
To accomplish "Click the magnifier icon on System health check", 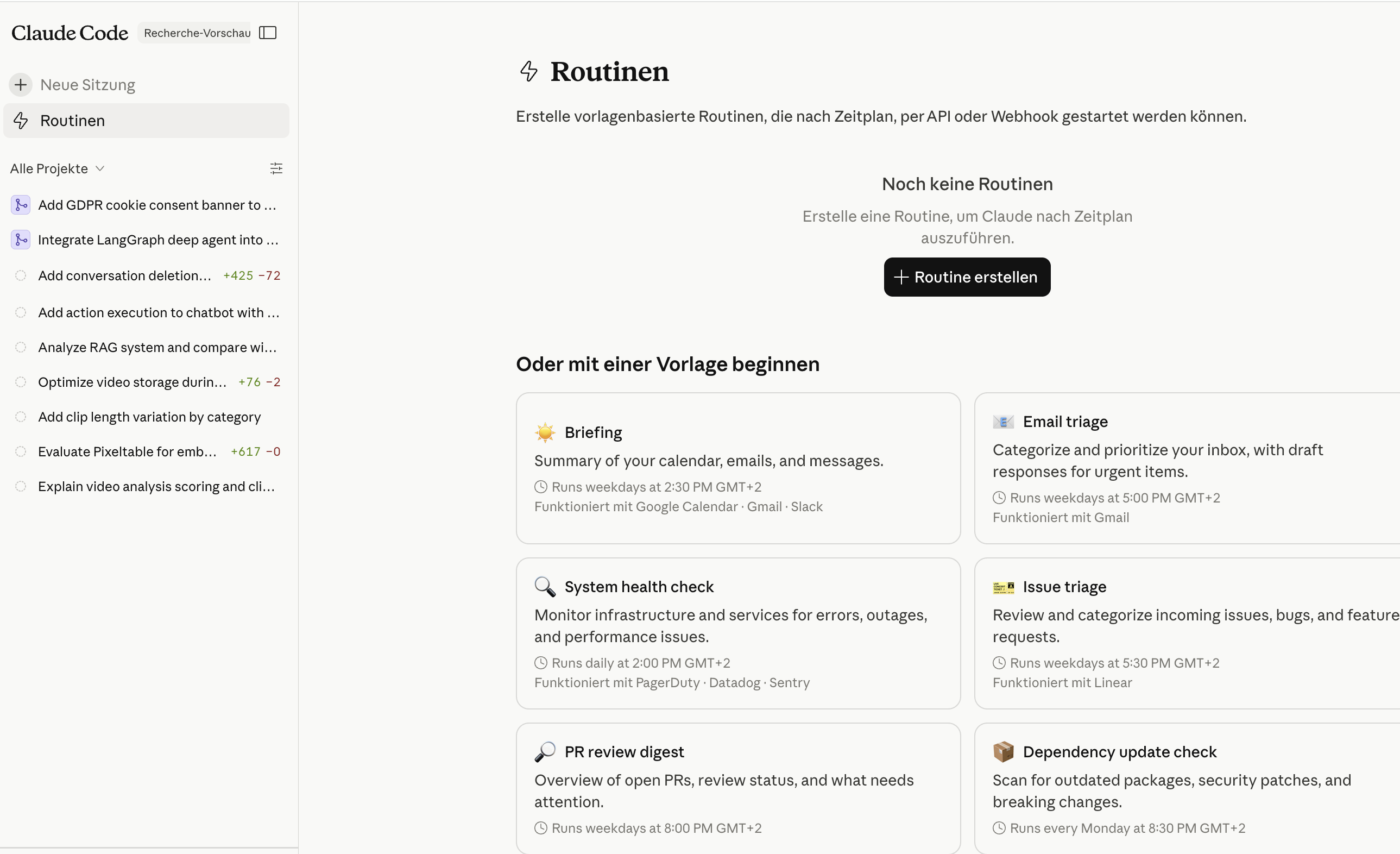I will (545, 587).
